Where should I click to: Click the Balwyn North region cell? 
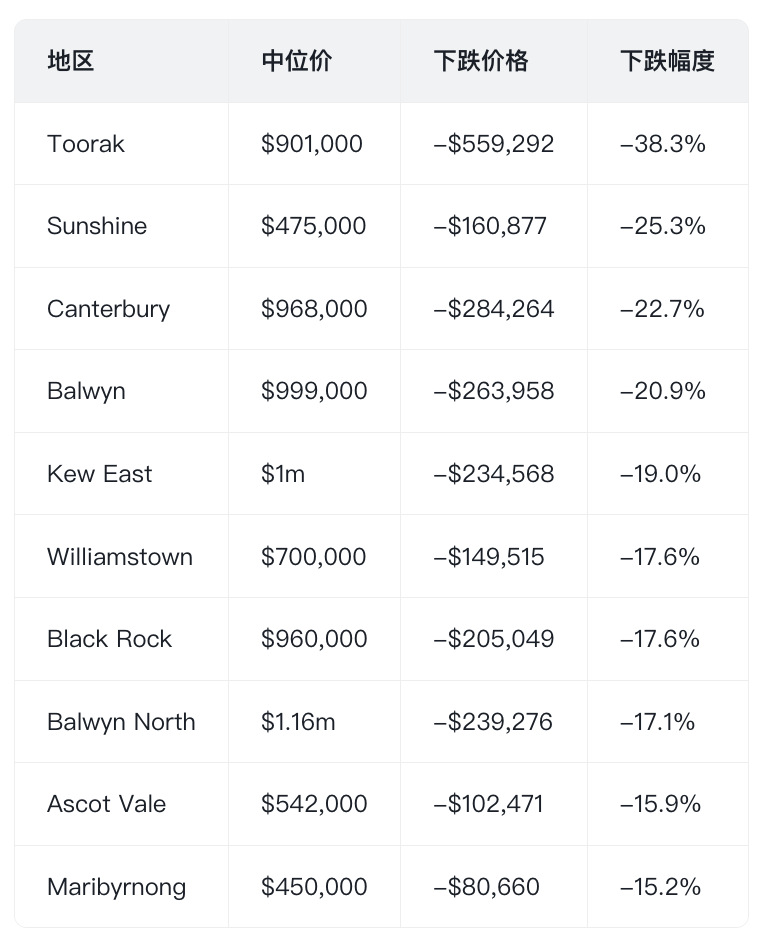coord(121,722)
